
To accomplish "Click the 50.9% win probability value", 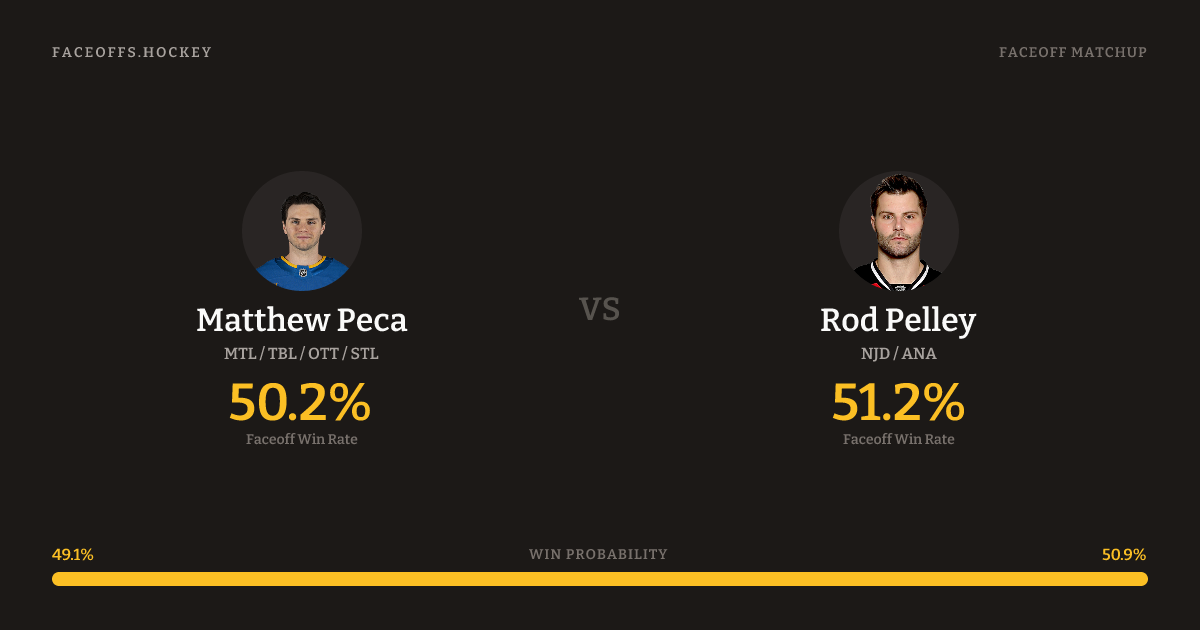I will pos(1124,555).
